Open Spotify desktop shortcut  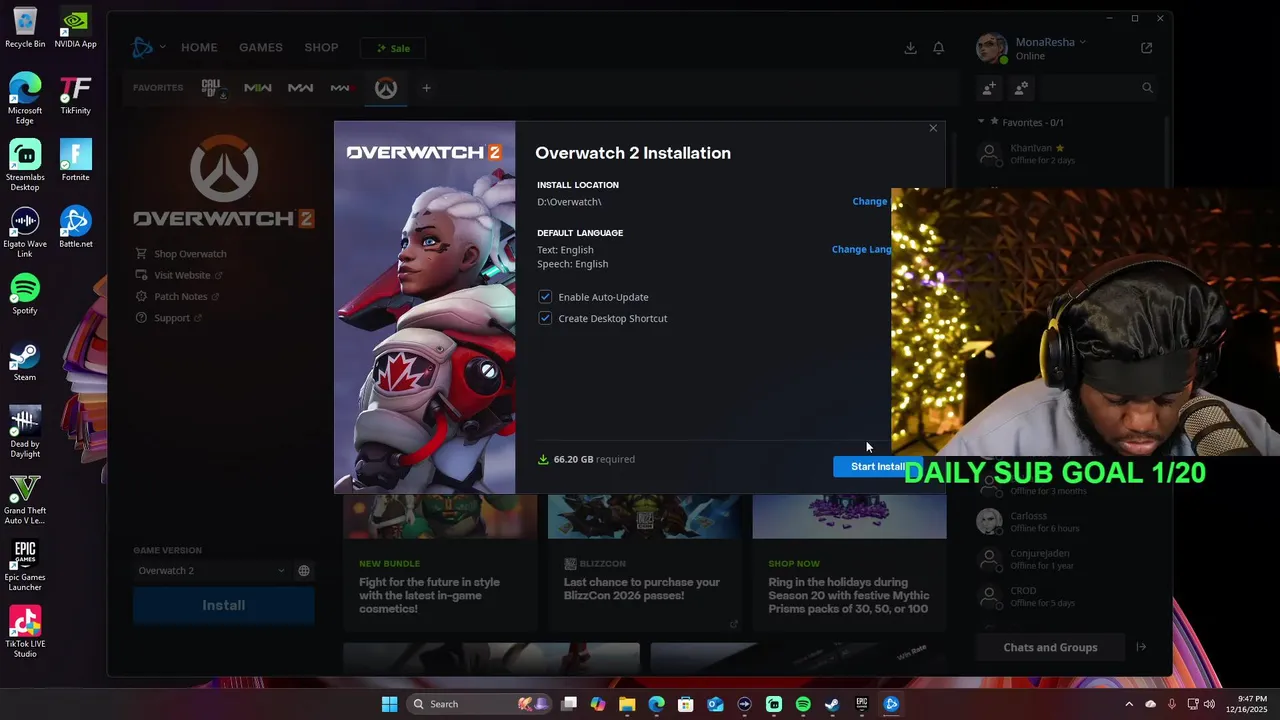[25, 295]
